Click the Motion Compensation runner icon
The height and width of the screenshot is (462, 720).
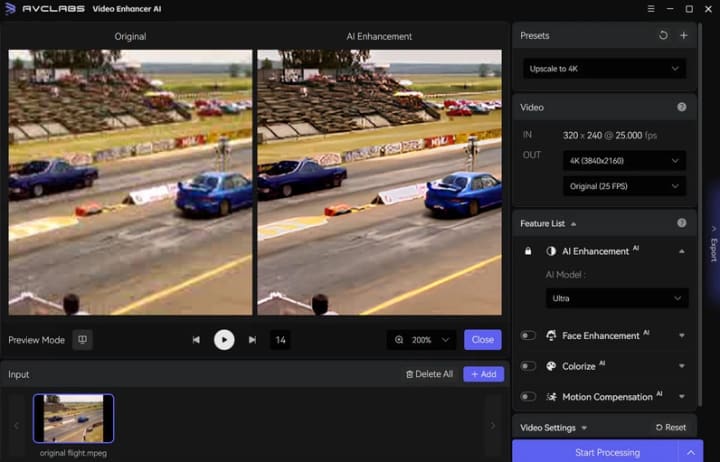[x=551, y=397]
